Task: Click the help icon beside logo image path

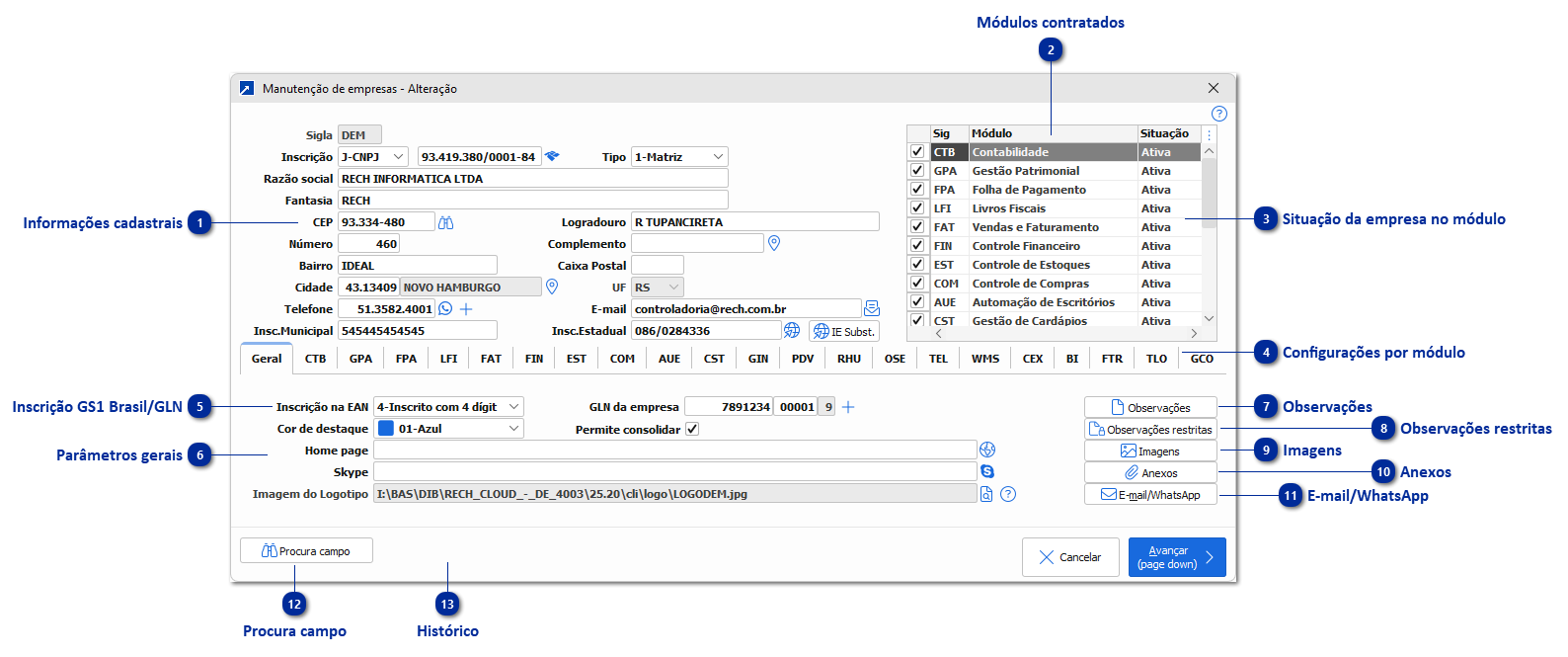Action: tap(1008, 494)
